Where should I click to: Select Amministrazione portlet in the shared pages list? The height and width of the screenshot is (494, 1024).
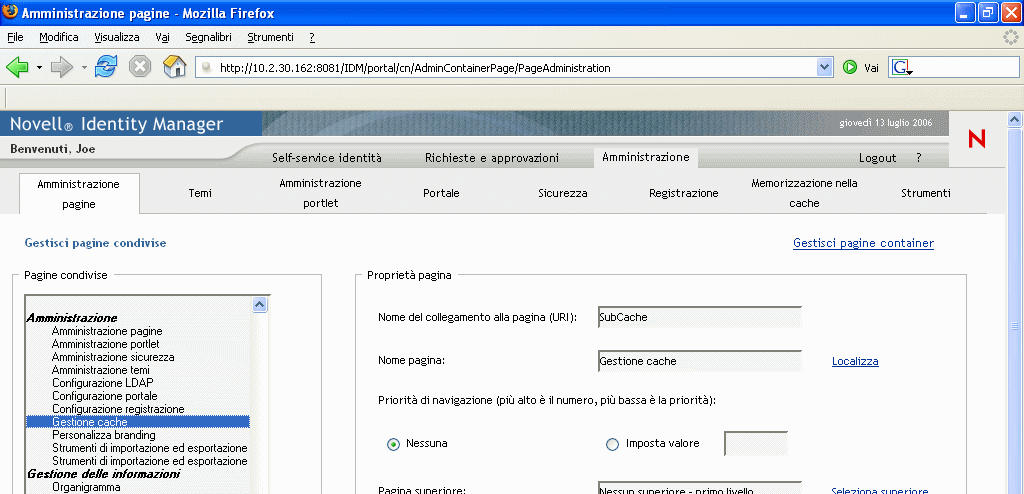pos(106,344)
